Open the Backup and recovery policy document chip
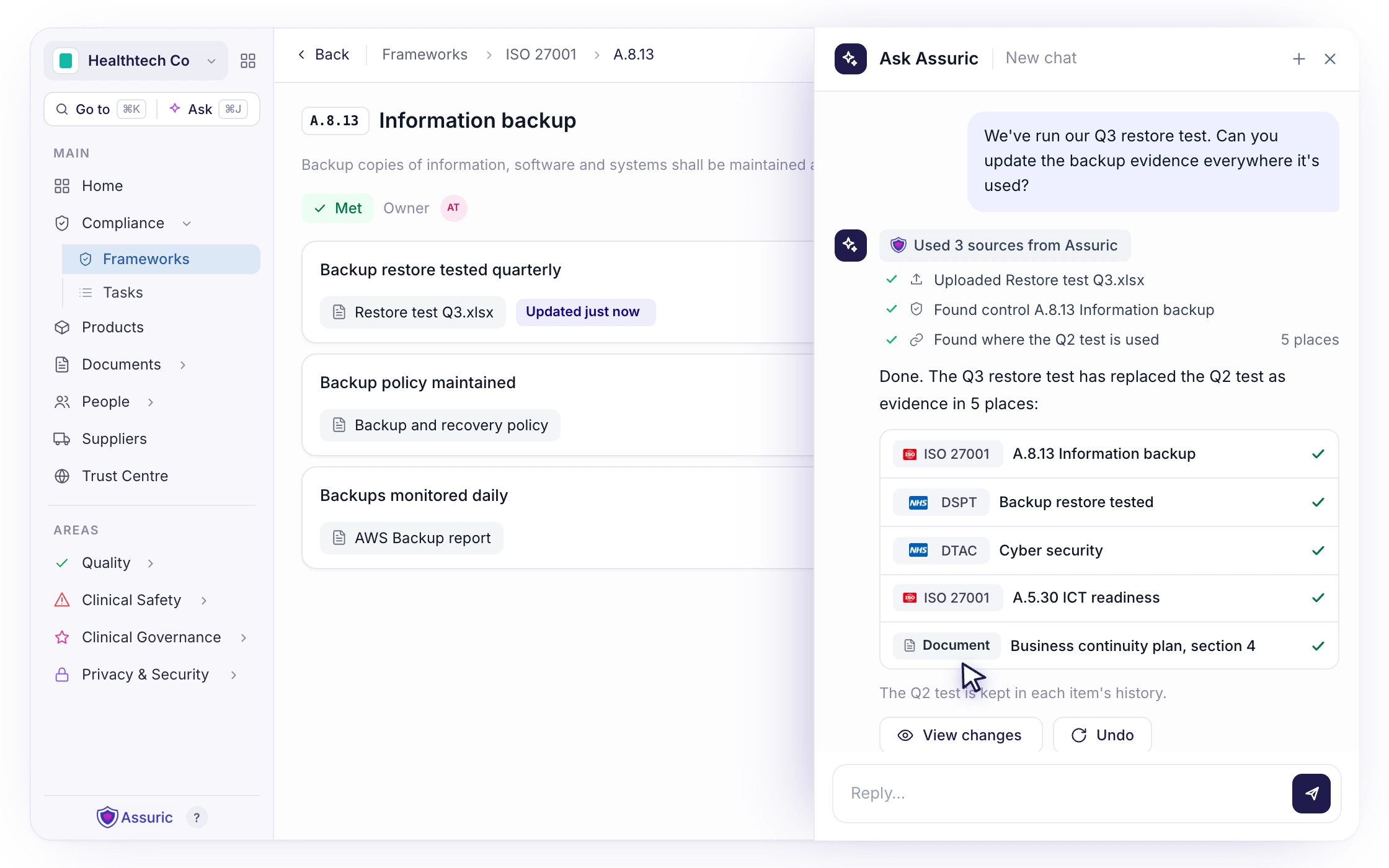Viewport: 1389px width, 868px height. point(440,425)
